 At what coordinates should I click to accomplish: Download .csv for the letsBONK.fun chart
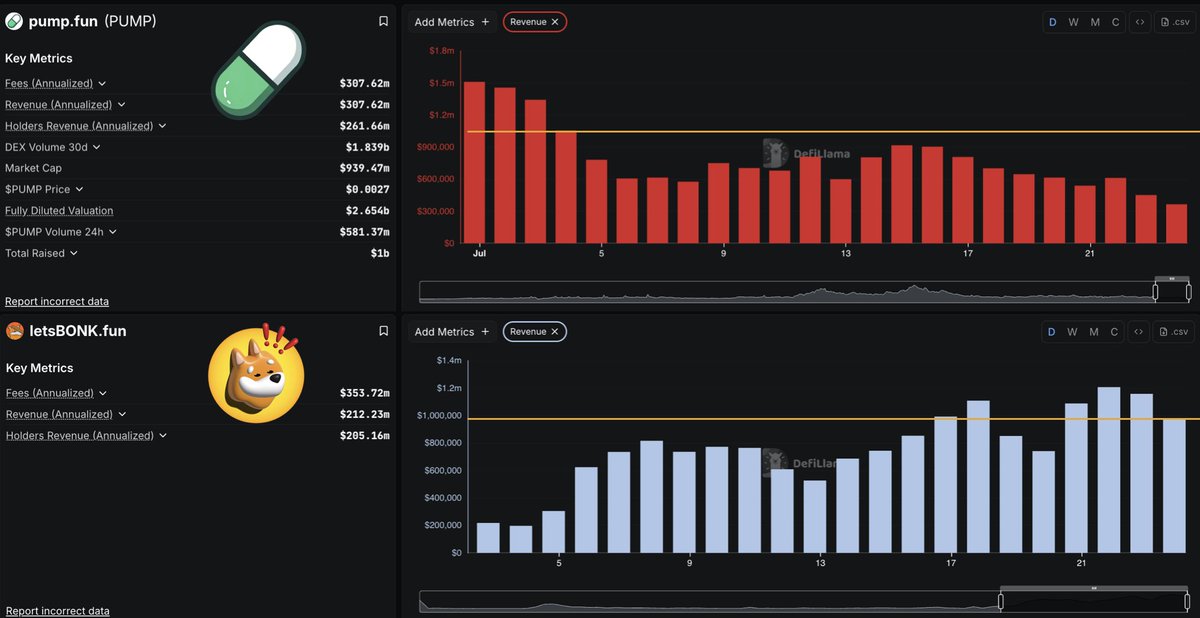tap(1175, 332)
